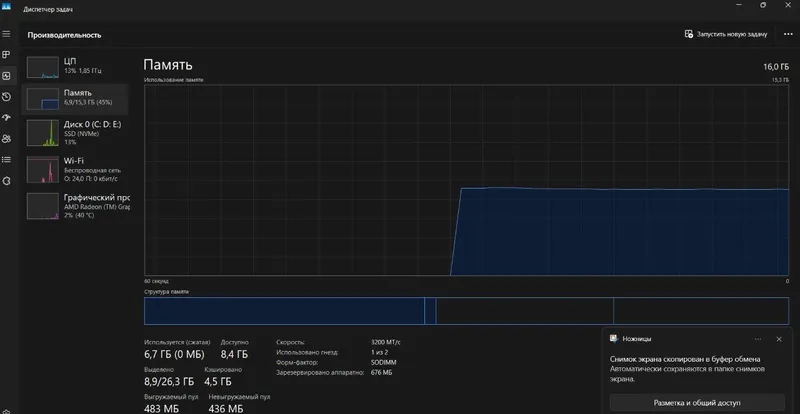
Task: Open Ножницы notification options menu
Action: coord(758,339)
